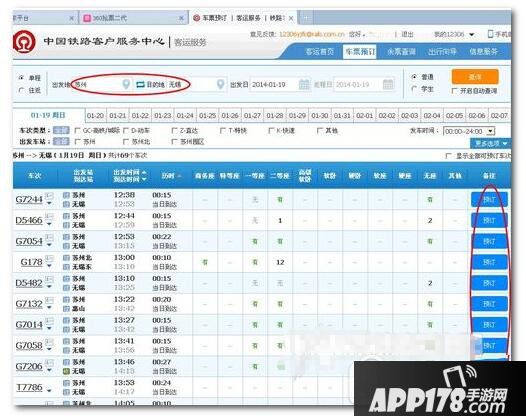This screenshot has height=416, width=526.
Task: Expand details arrow under G178
Action: coord(49,266)
